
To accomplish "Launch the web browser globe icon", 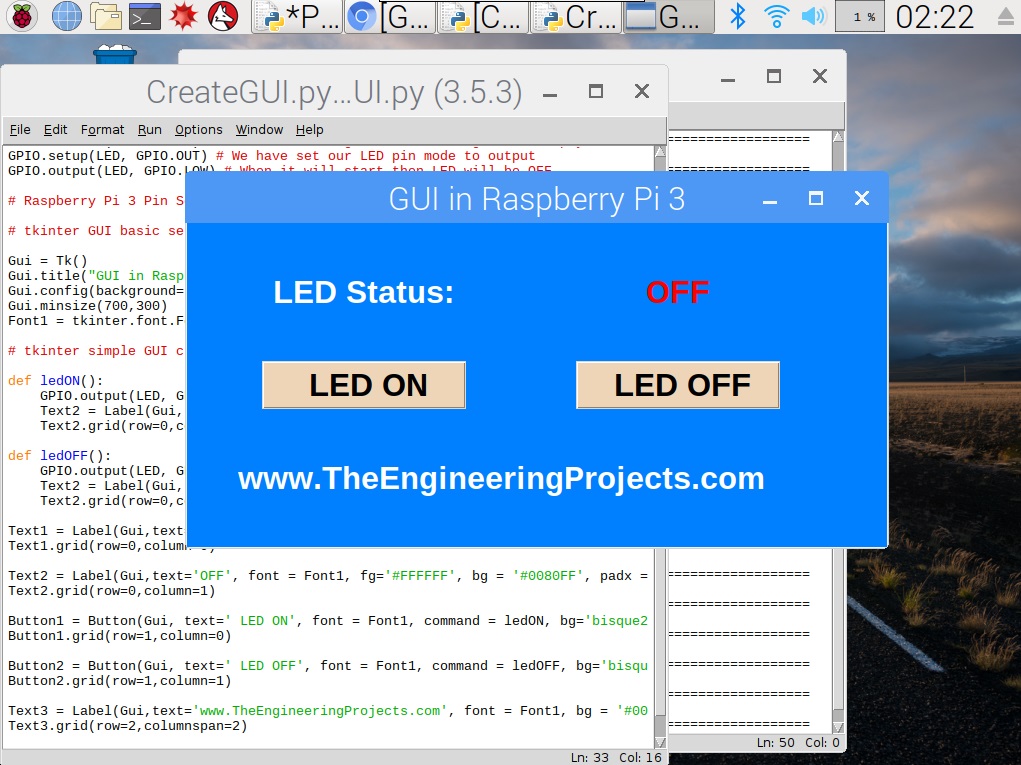I will (x=66, y=16).
